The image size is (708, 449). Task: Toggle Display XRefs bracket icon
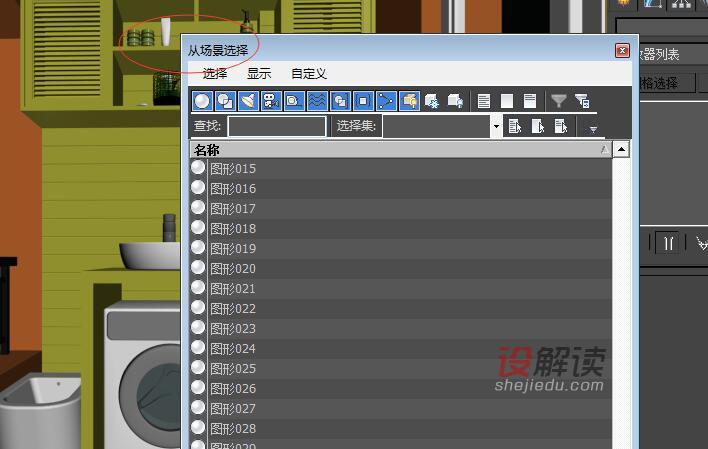pyautogui.click(x=363, y=101)
